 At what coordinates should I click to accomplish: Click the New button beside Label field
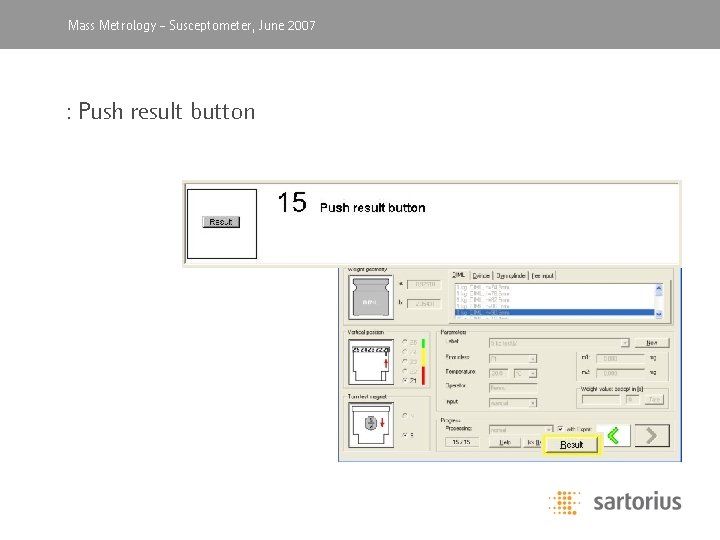[x=652, y=343]
